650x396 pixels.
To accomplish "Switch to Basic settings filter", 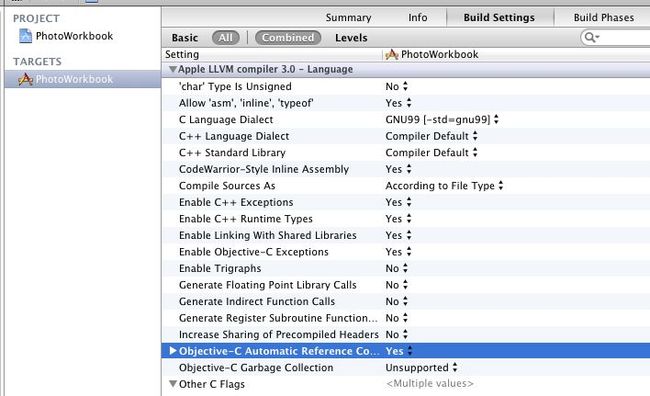I will [185, 38].
